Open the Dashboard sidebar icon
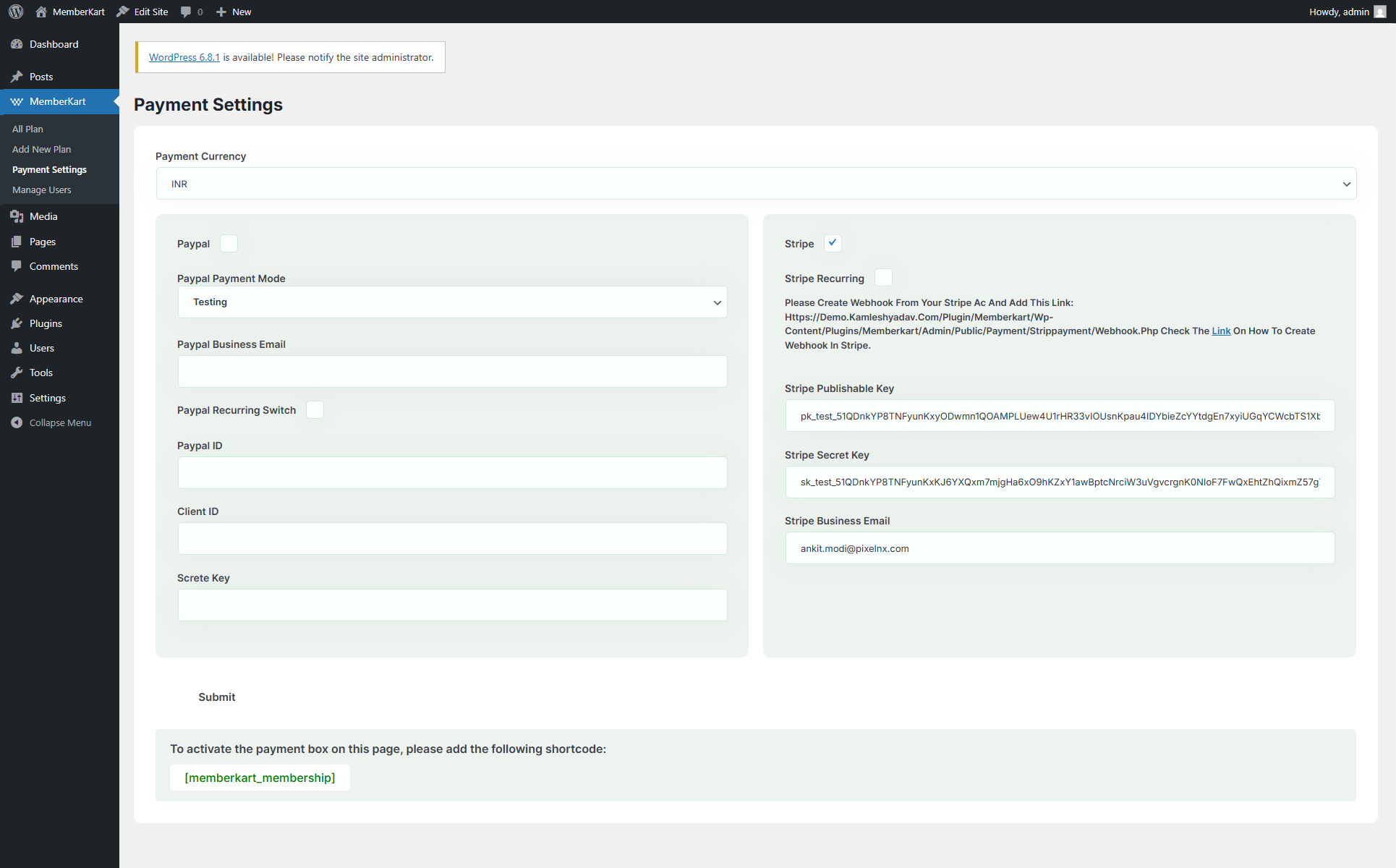Image resolution: width=1396 pixels, height=868 pixels. click(x=17, y=44)
